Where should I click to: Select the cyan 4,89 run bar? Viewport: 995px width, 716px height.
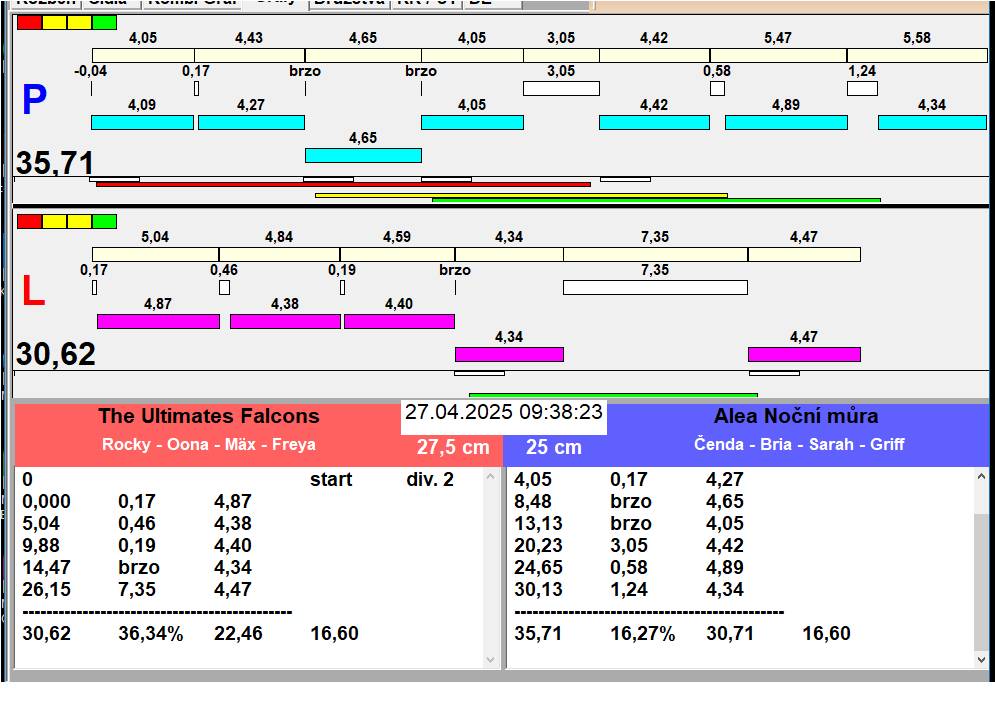click(x=786, y=123)
